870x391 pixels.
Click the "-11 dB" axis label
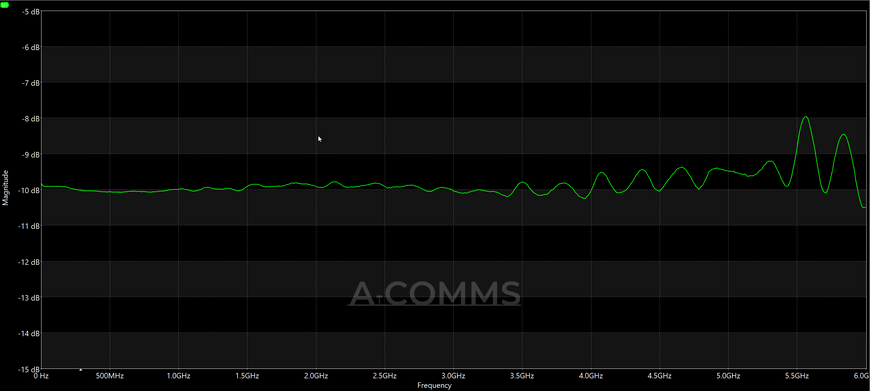(x=30, y=226)
